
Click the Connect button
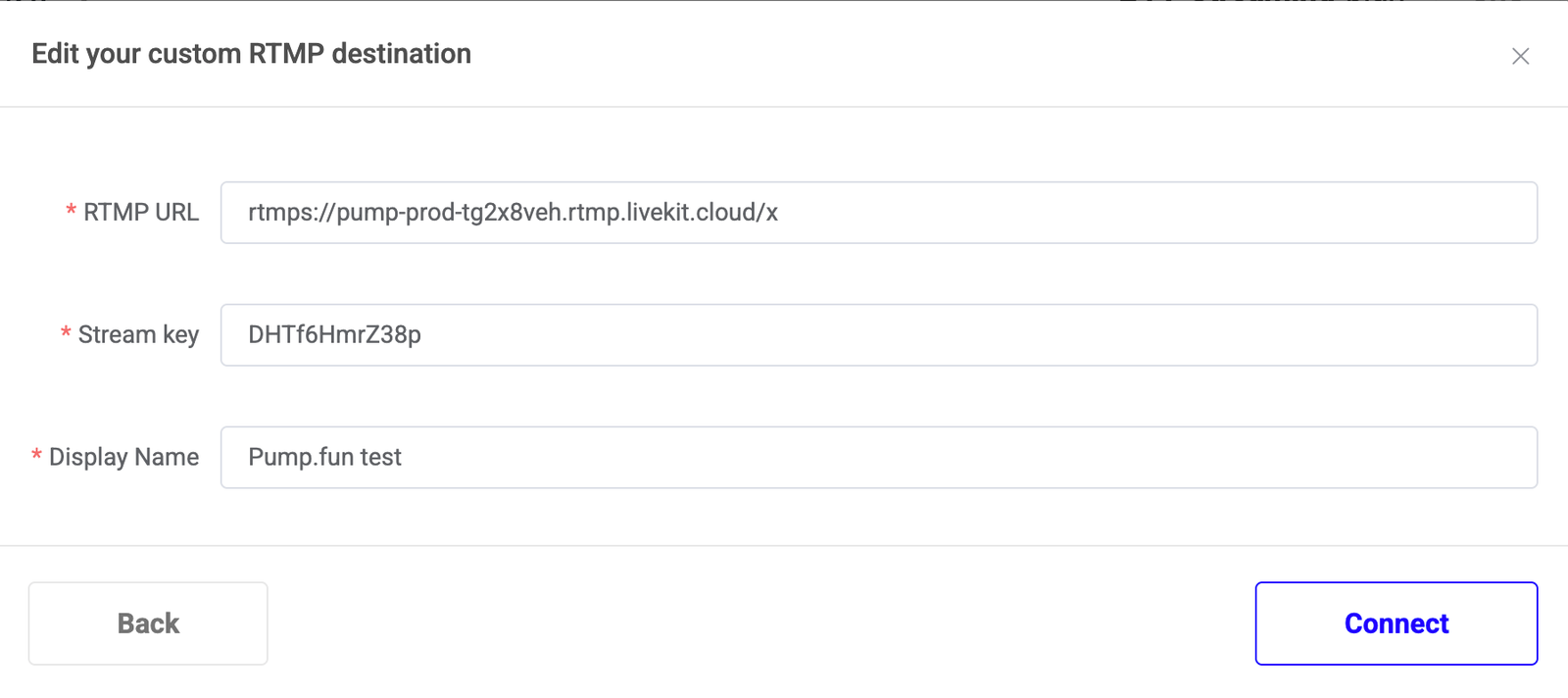point(1396,623)
